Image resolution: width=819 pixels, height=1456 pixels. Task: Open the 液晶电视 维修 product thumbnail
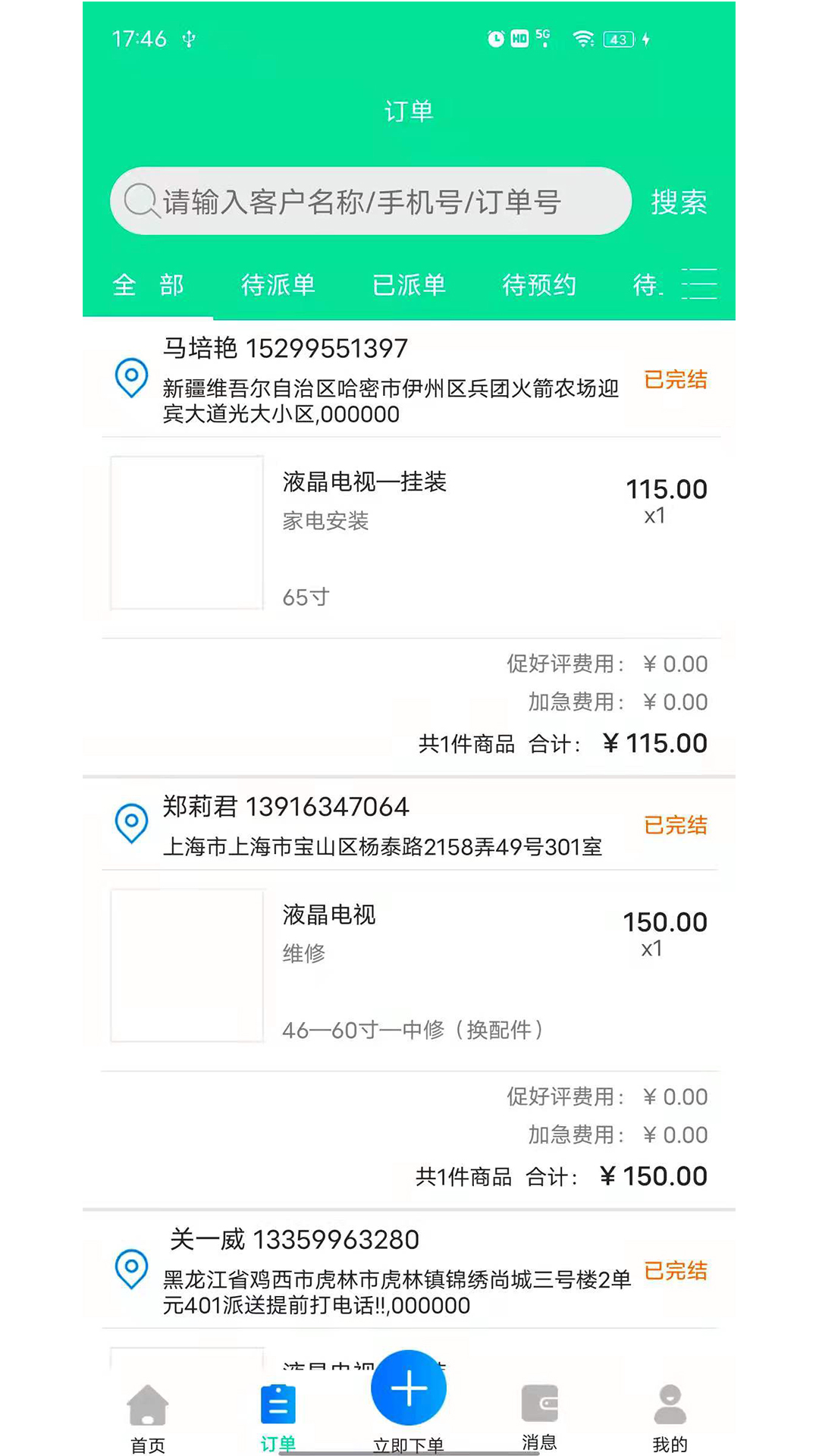coord(187,965)
